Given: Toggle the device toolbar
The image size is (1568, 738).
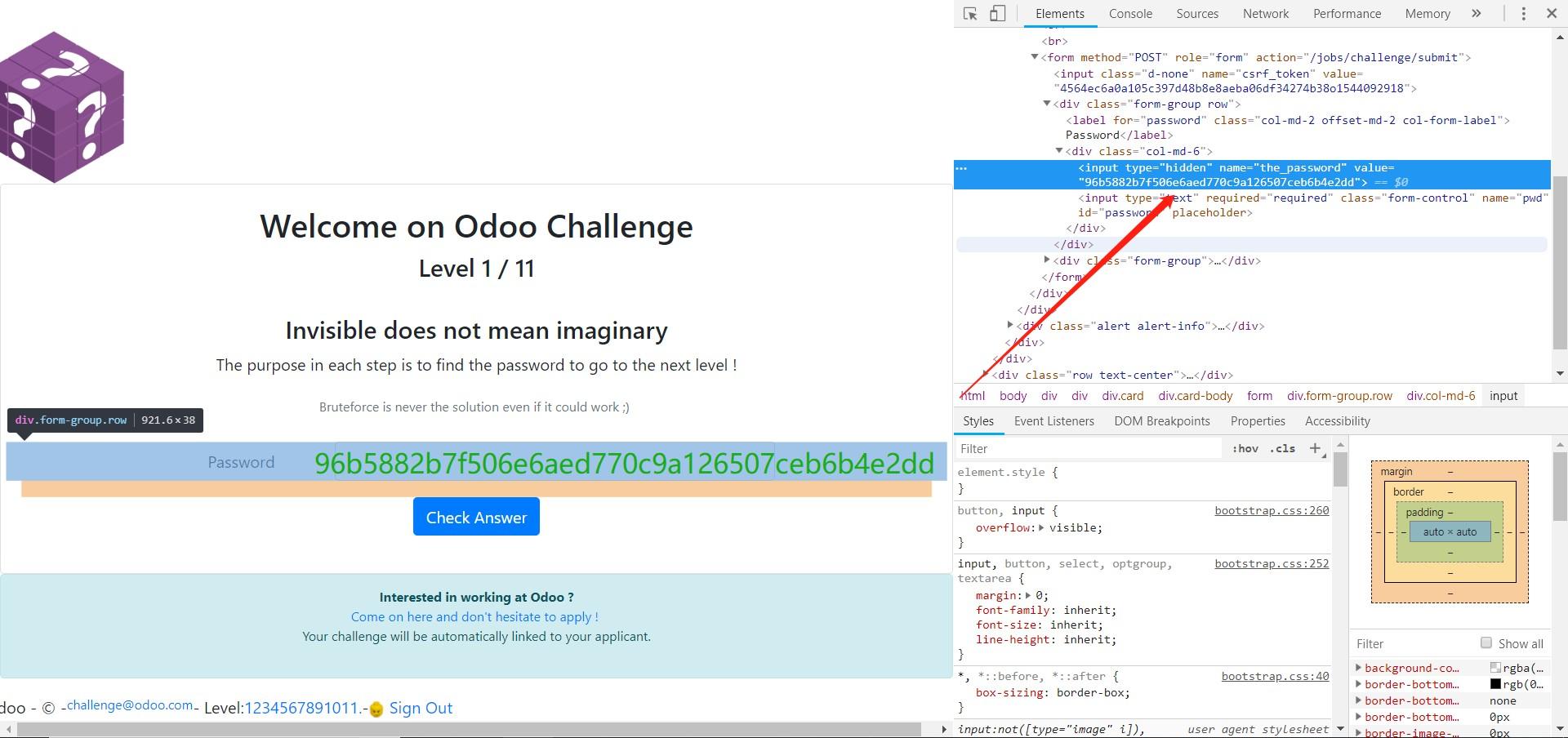Looking at the screenshot, I should [x=997, y=13].
